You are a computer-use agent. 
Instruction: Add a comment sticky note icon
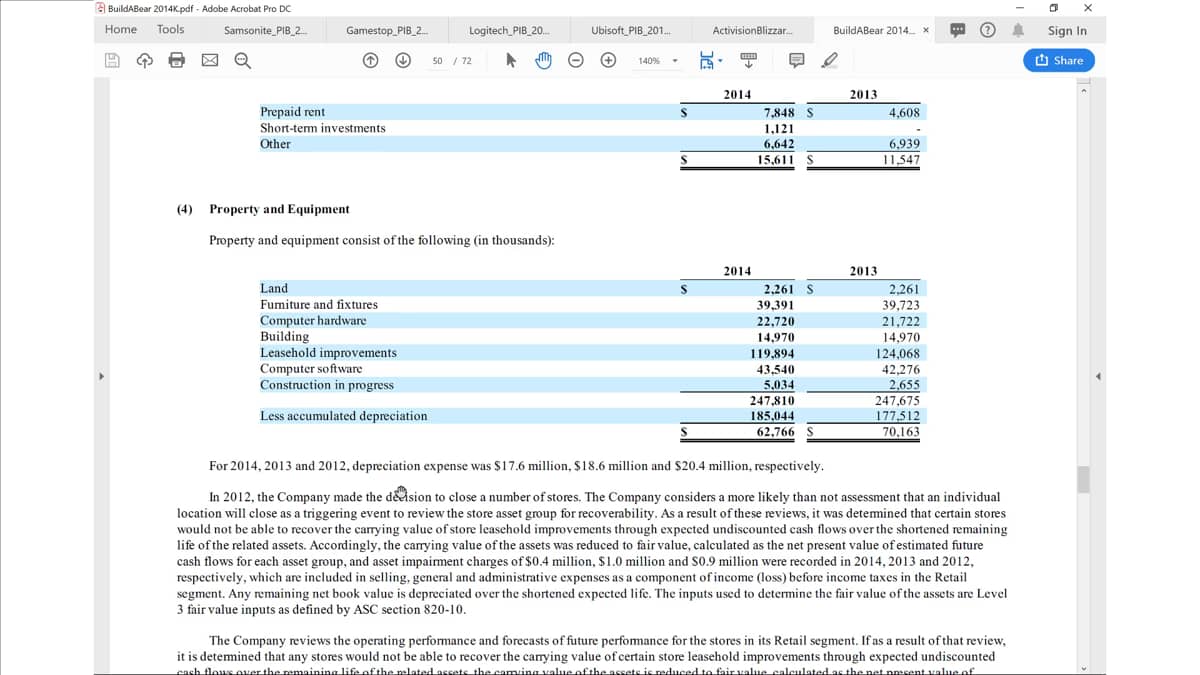pyautogui.click(x=797, y=61)
